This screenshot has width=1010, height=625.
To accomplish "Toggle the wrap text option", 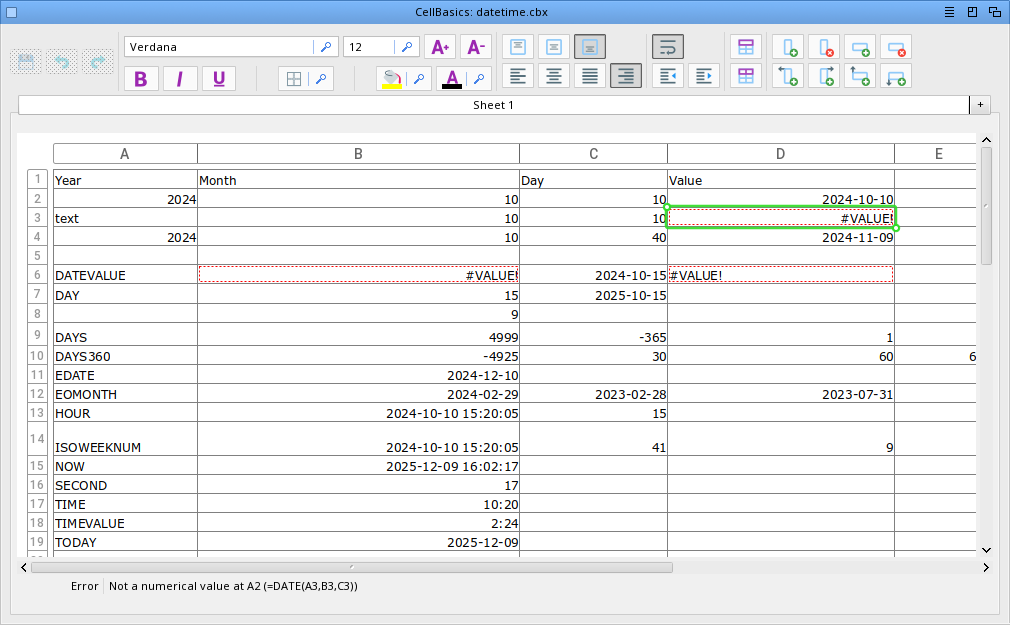I will [668, 47].
